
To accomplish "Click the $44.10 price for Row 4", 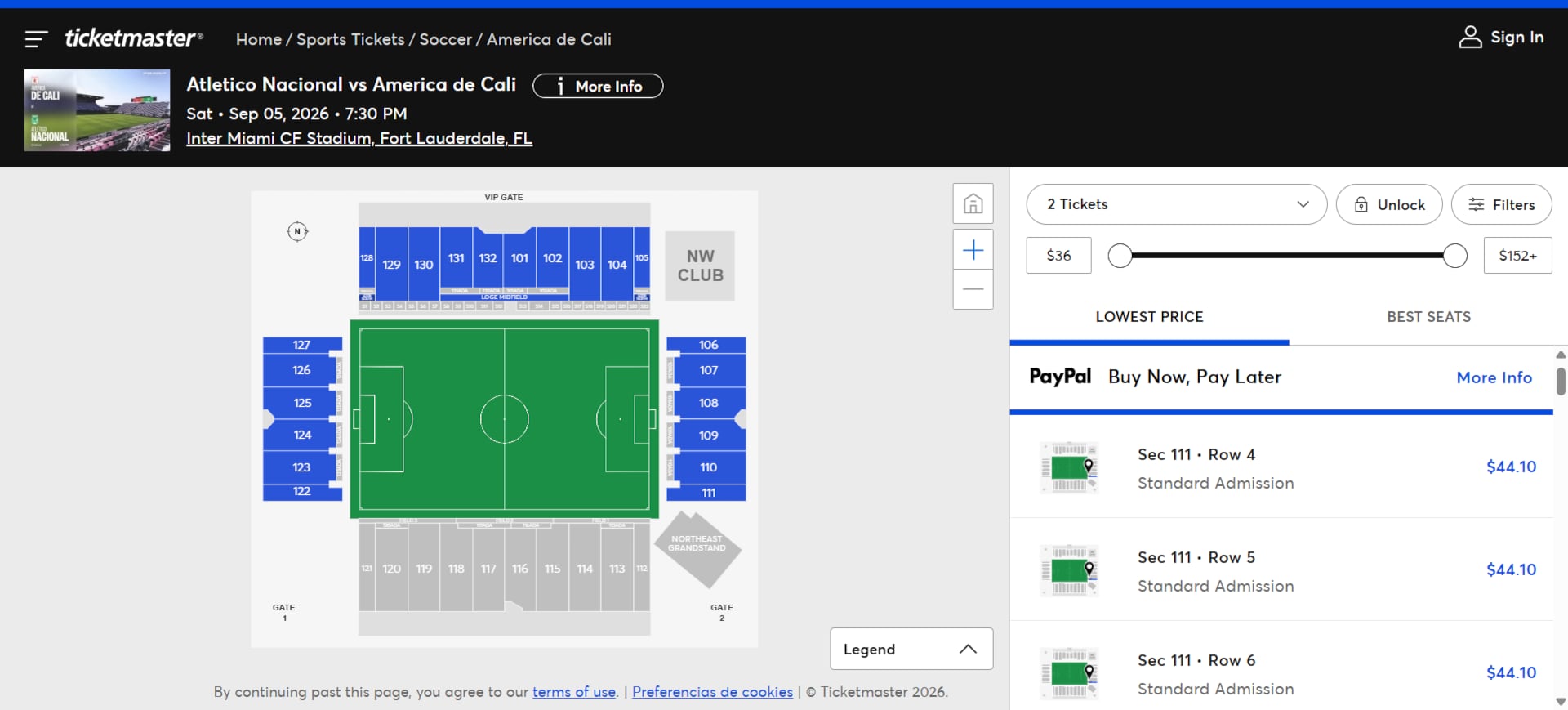I will pyautogui.click(x=1511, y=467).
